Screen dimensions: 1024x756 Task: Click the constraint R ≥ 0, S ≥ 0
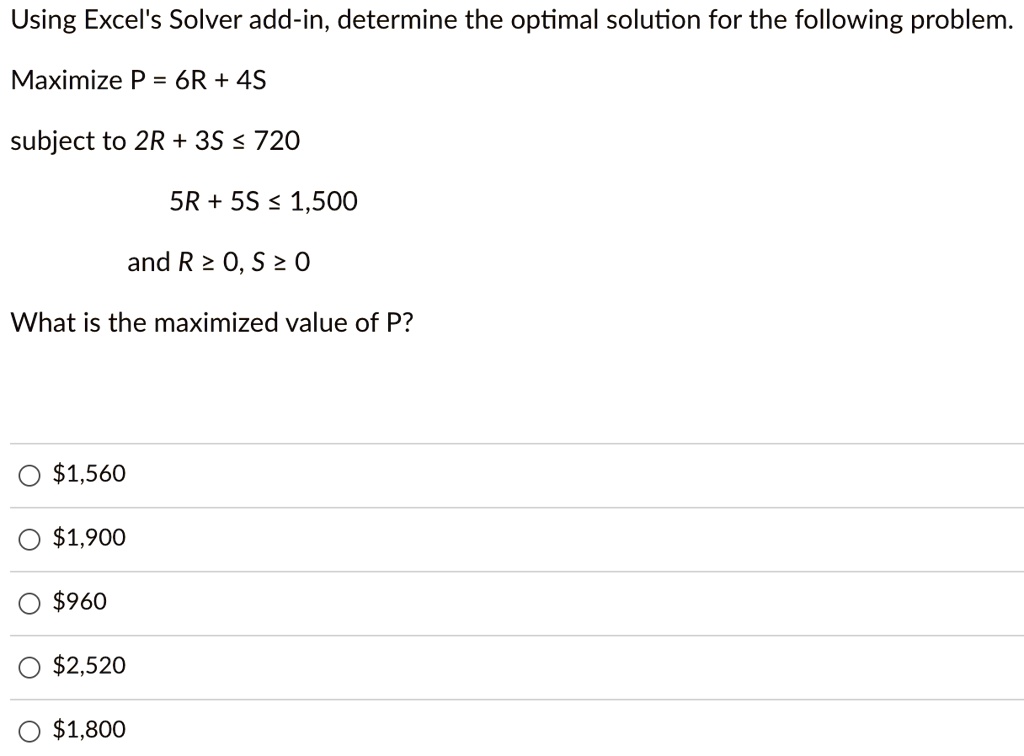[219, 262]
